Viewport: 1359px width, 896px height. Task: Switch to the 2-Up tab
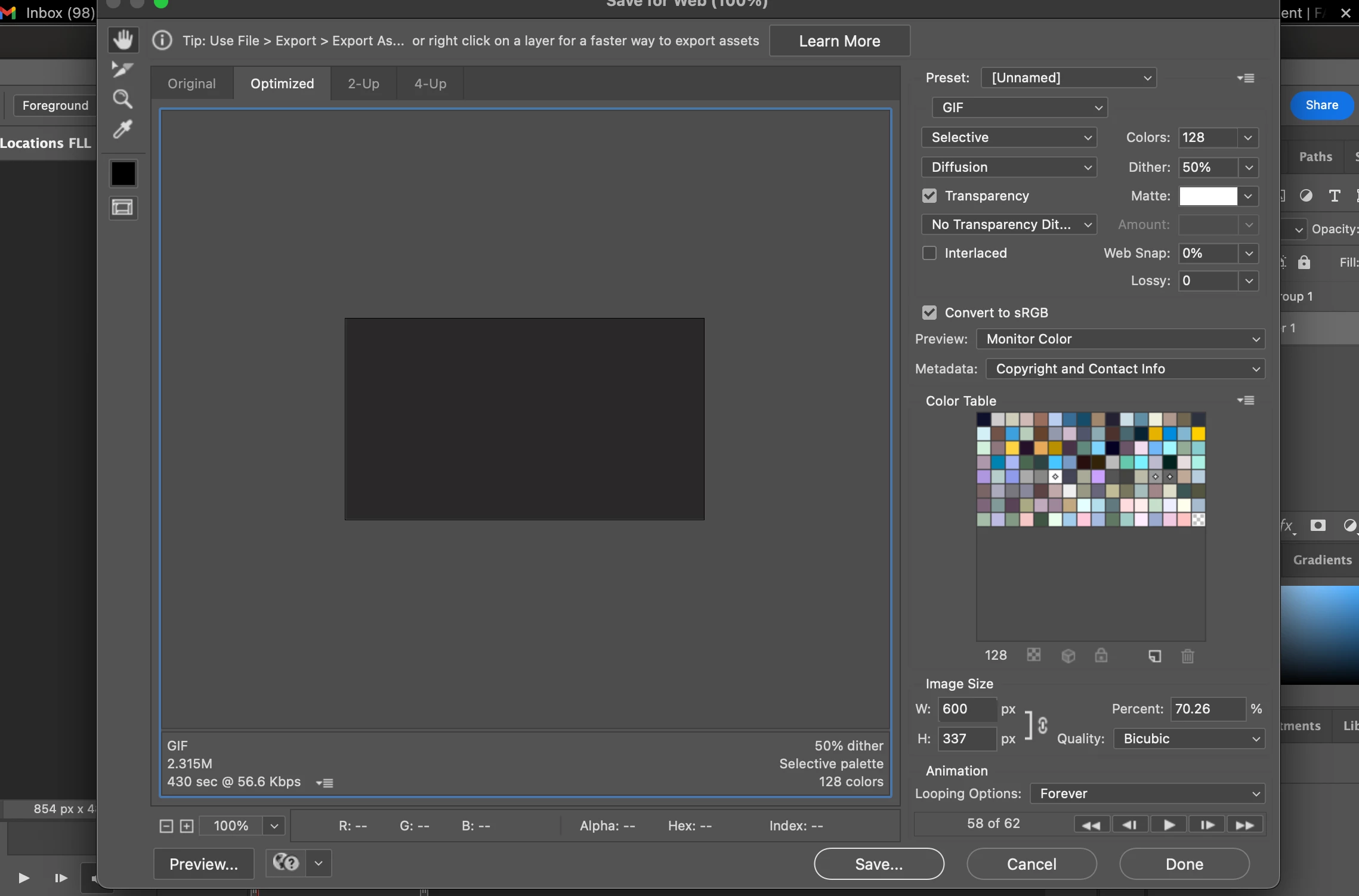point(363,84)
